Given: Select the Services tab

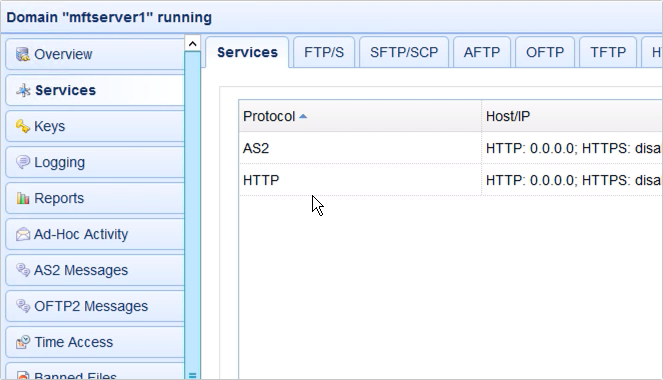Looking at the screenshot, I should click(247, 52).
